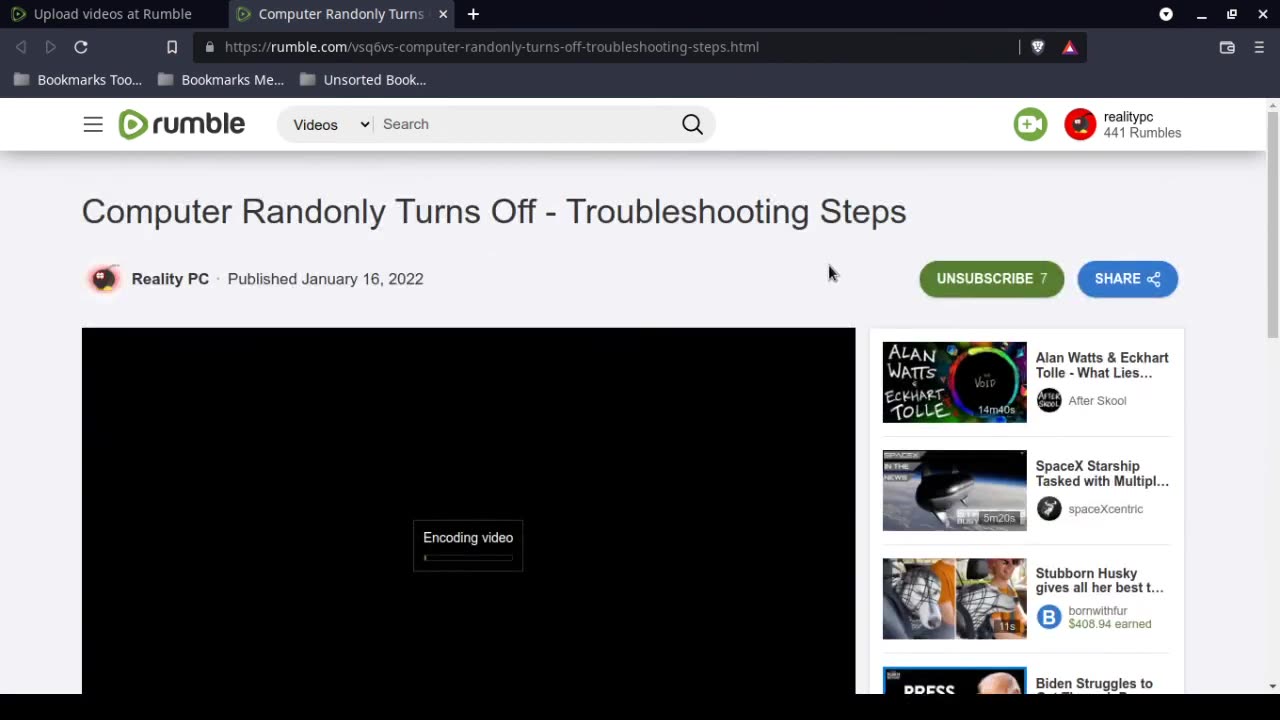This screenshot has width=1280, height=720.
Task: Bookmark this page via the bookmark icon
Action: 172,47
